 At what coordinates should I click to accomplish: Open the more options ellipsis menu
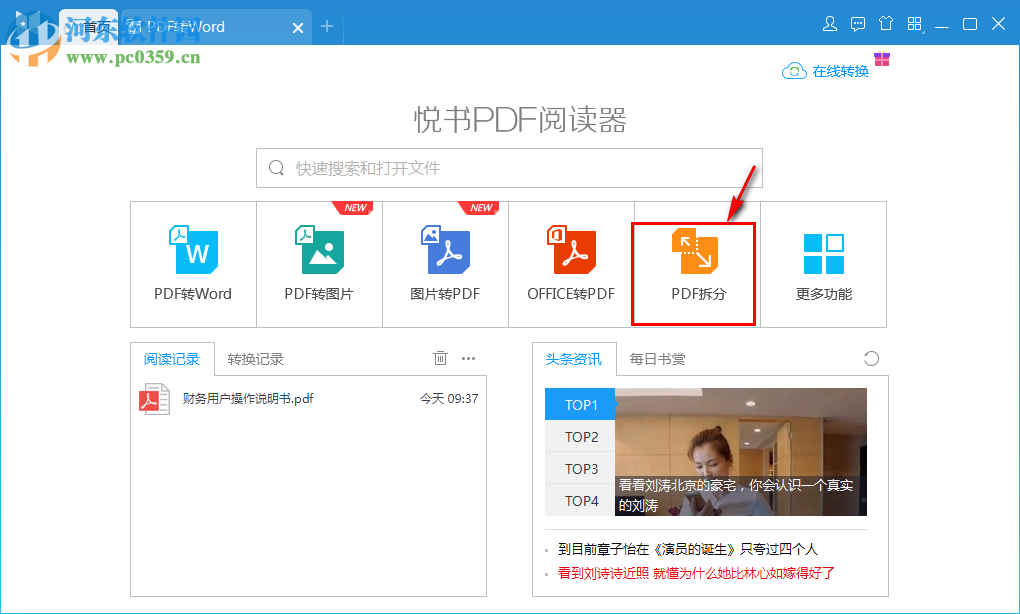[468, 358]
